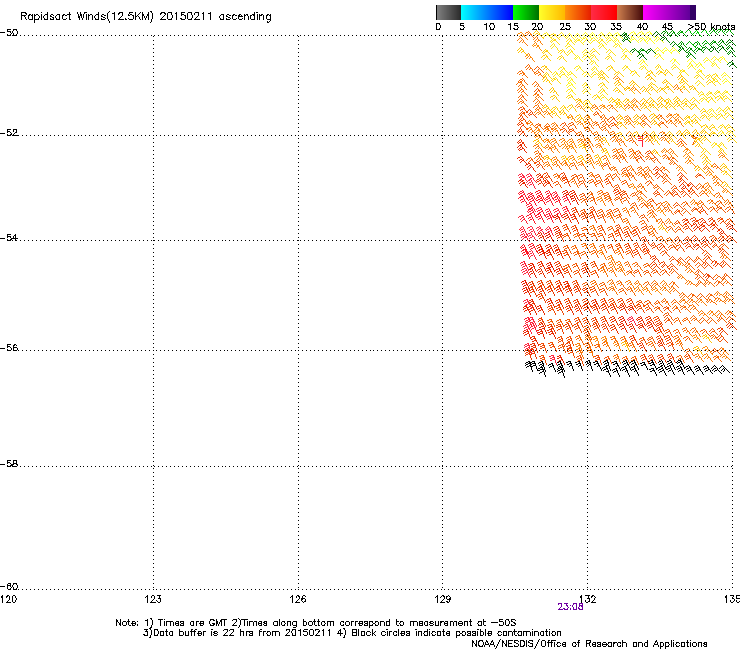Click the '129' longitude axis label
Viewport: 740px width, 650px height.
[442, 599]
